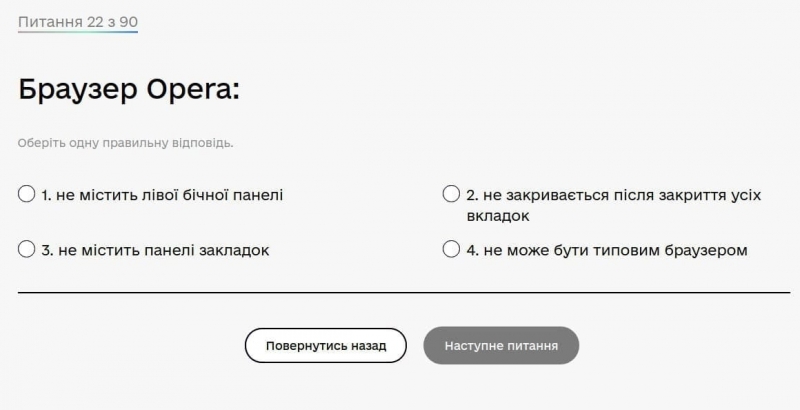Click the horizontal divider above the buttons
The width and height of the screenshot is (800, 410).
click(x=403, y=293)
